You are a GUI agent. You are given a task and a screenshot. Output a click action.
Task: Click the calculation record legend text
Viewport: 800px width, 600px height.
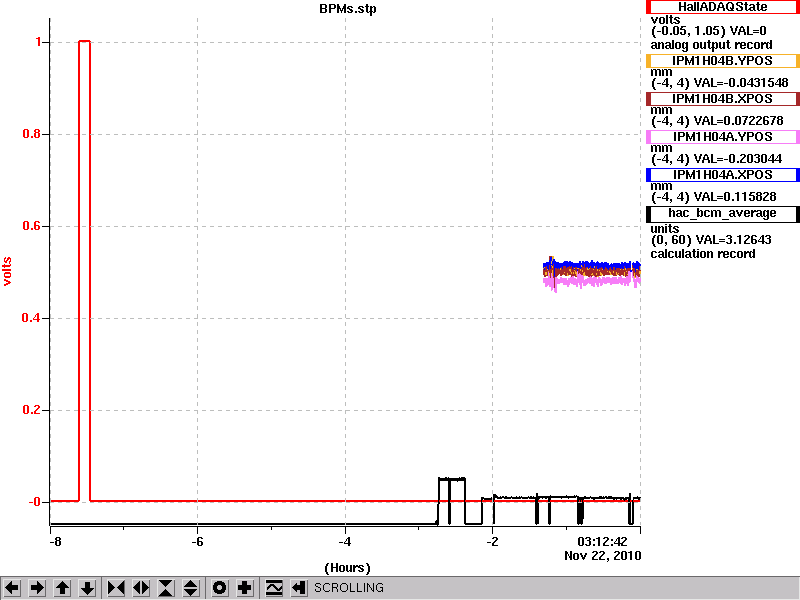[x=703, y=254]
